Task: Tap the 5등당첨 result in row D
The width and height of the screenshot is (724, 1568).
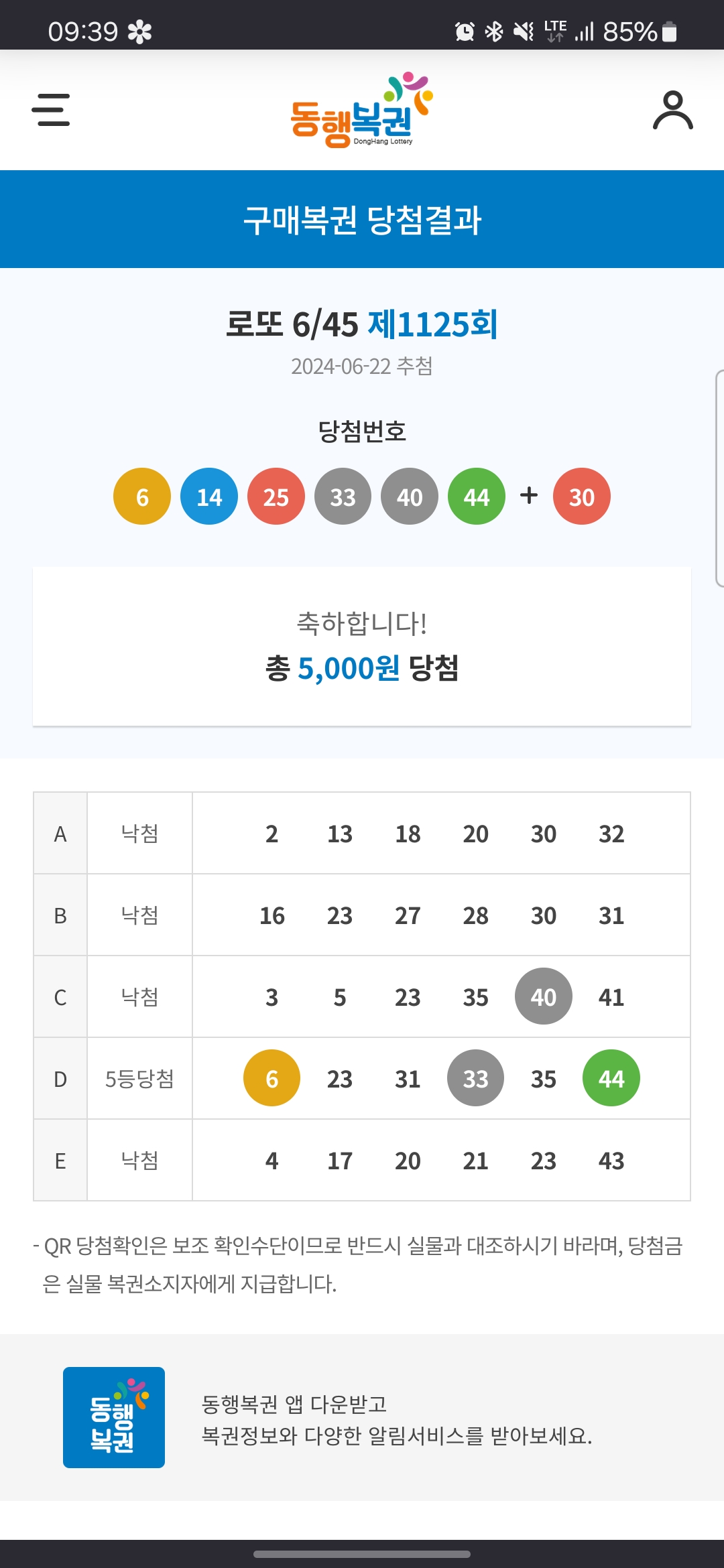Action: coord(139,1079)
